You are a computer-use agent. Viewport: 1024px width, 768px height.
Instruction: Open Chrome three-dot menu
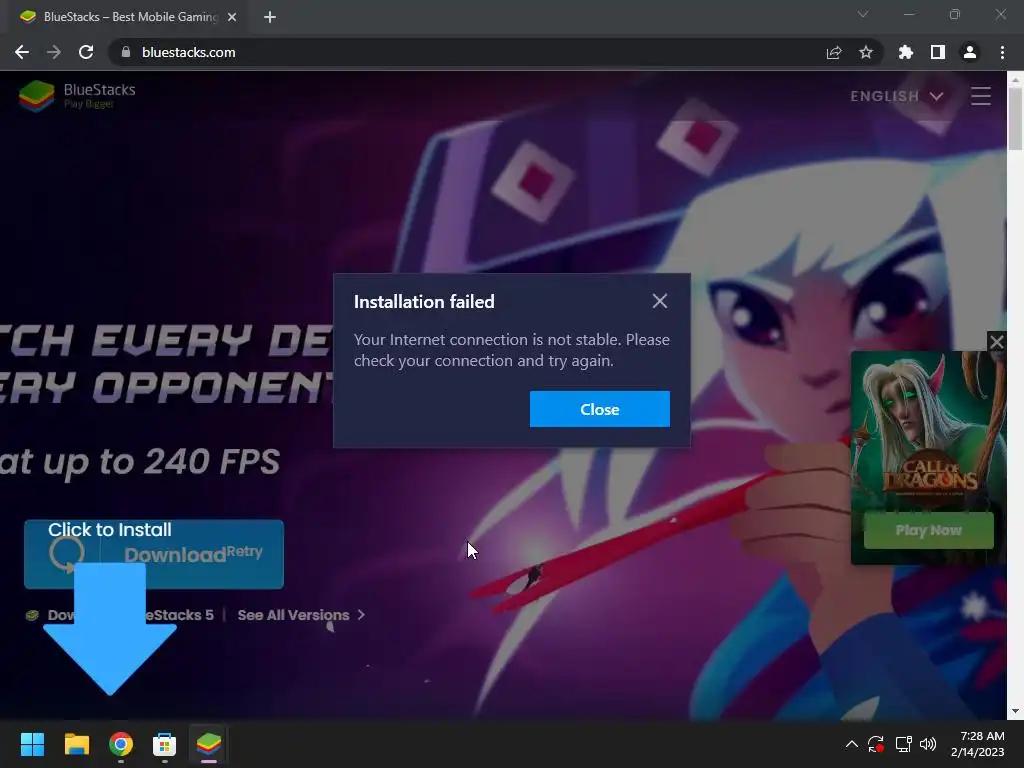pos(1002,52)
